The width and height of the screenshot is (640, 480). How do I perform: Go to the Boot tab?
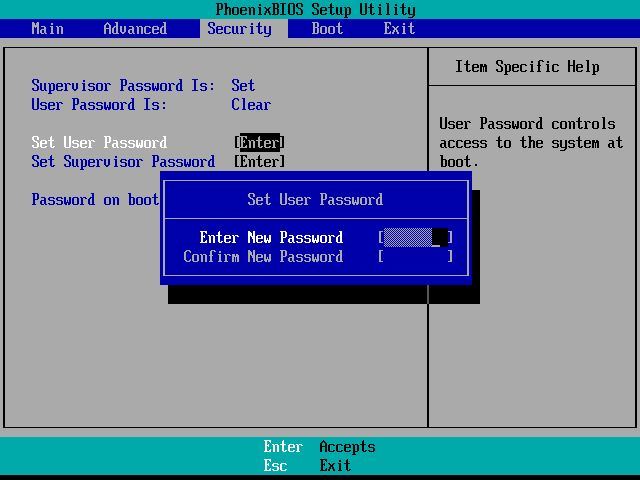point(327,29)
